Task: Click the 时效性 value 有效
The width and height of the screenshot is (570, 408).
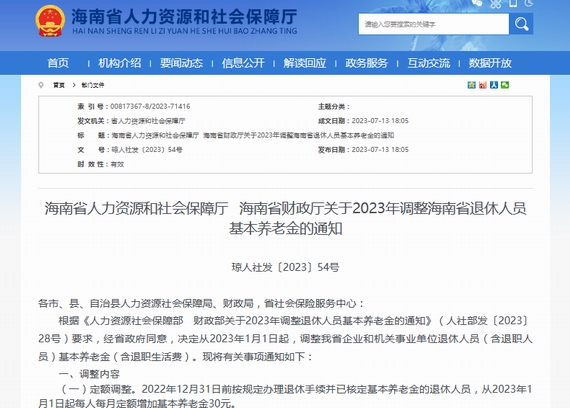Action: [x=117, y=164]
